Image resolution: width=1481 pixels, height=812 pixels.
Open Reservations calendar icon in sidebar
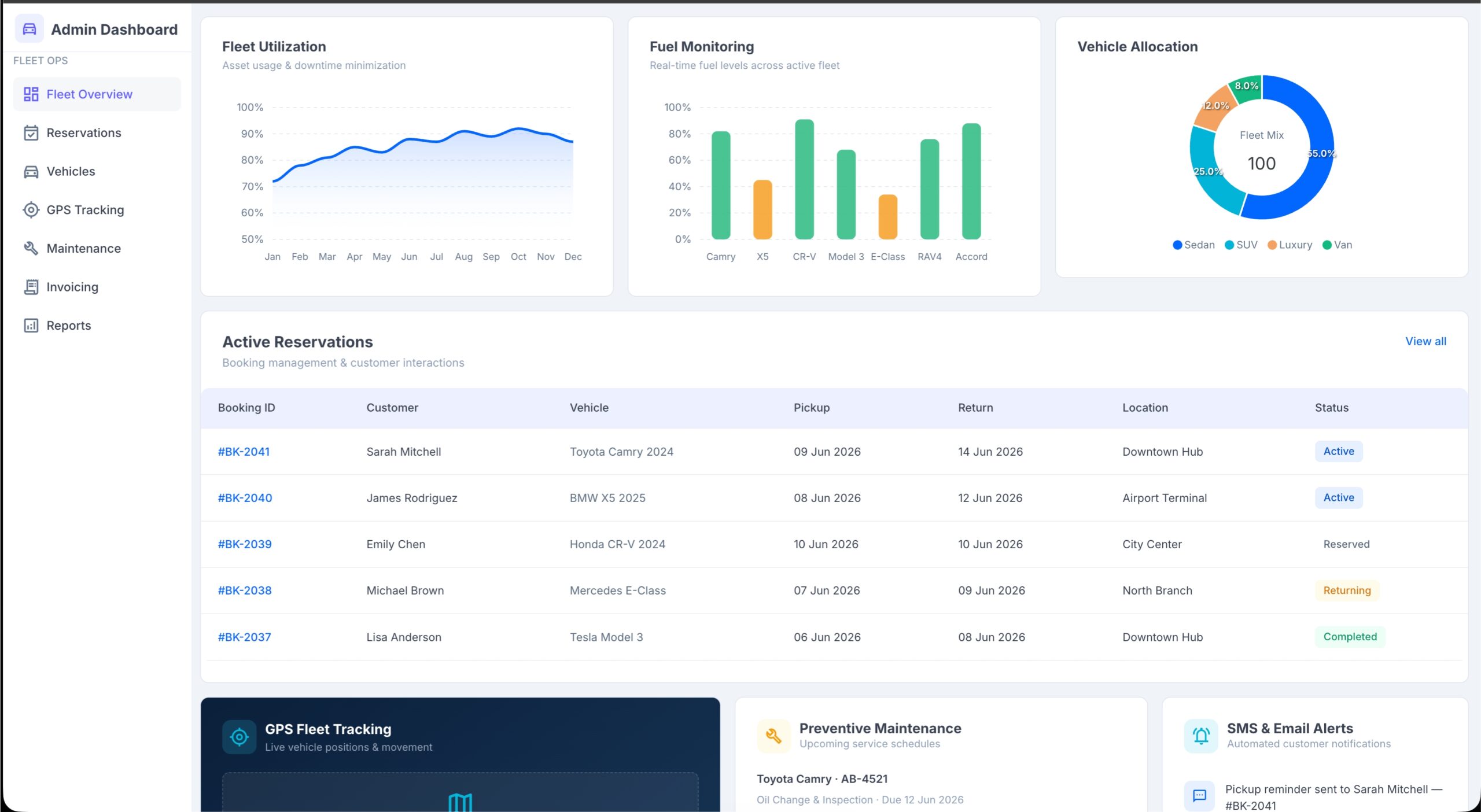tap(31, 133)
